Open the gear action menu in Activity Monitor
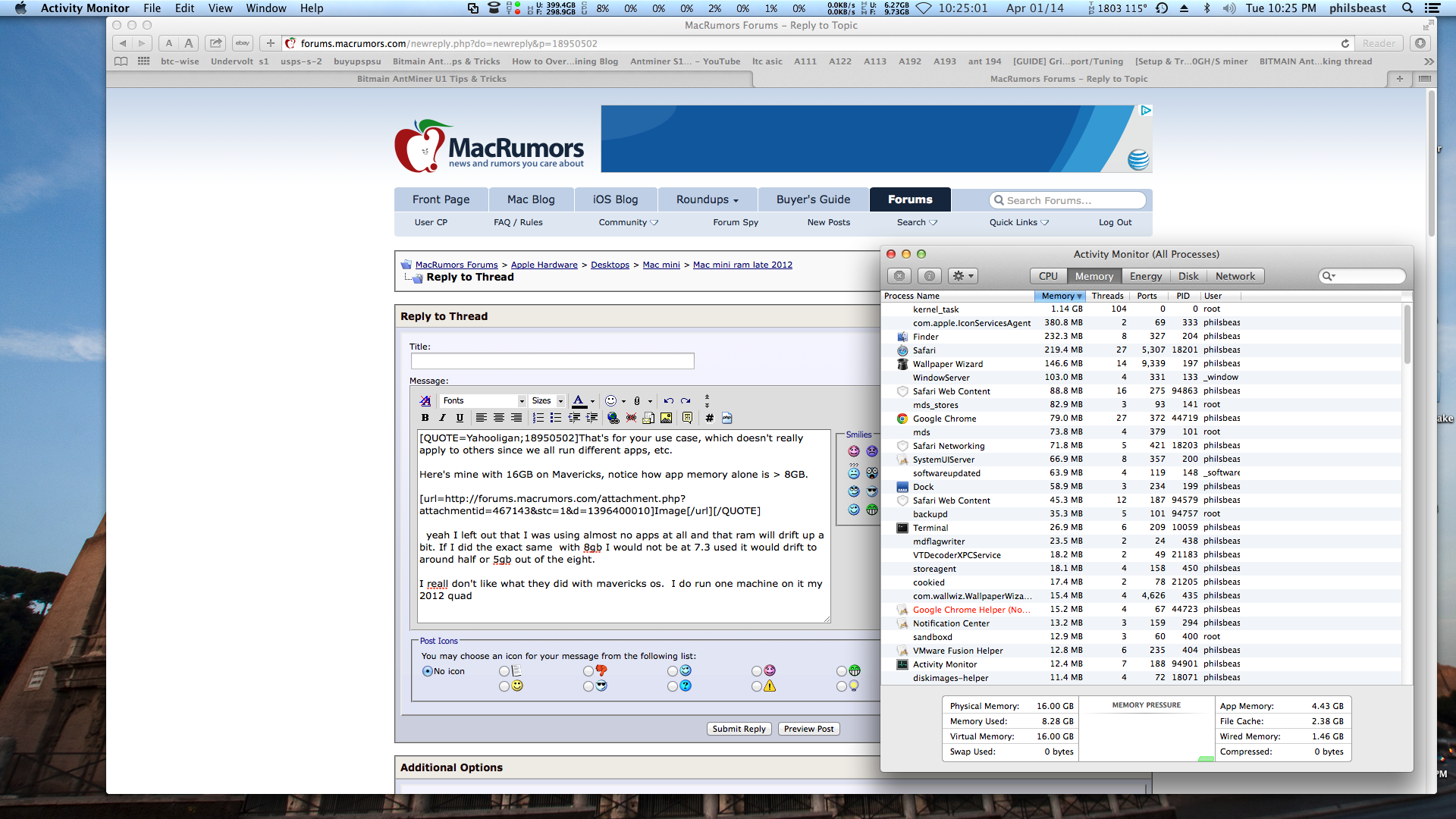Image resolution: width=1456 pixels, height=819 pixels. pyautogui.click(x=964, y=276)
